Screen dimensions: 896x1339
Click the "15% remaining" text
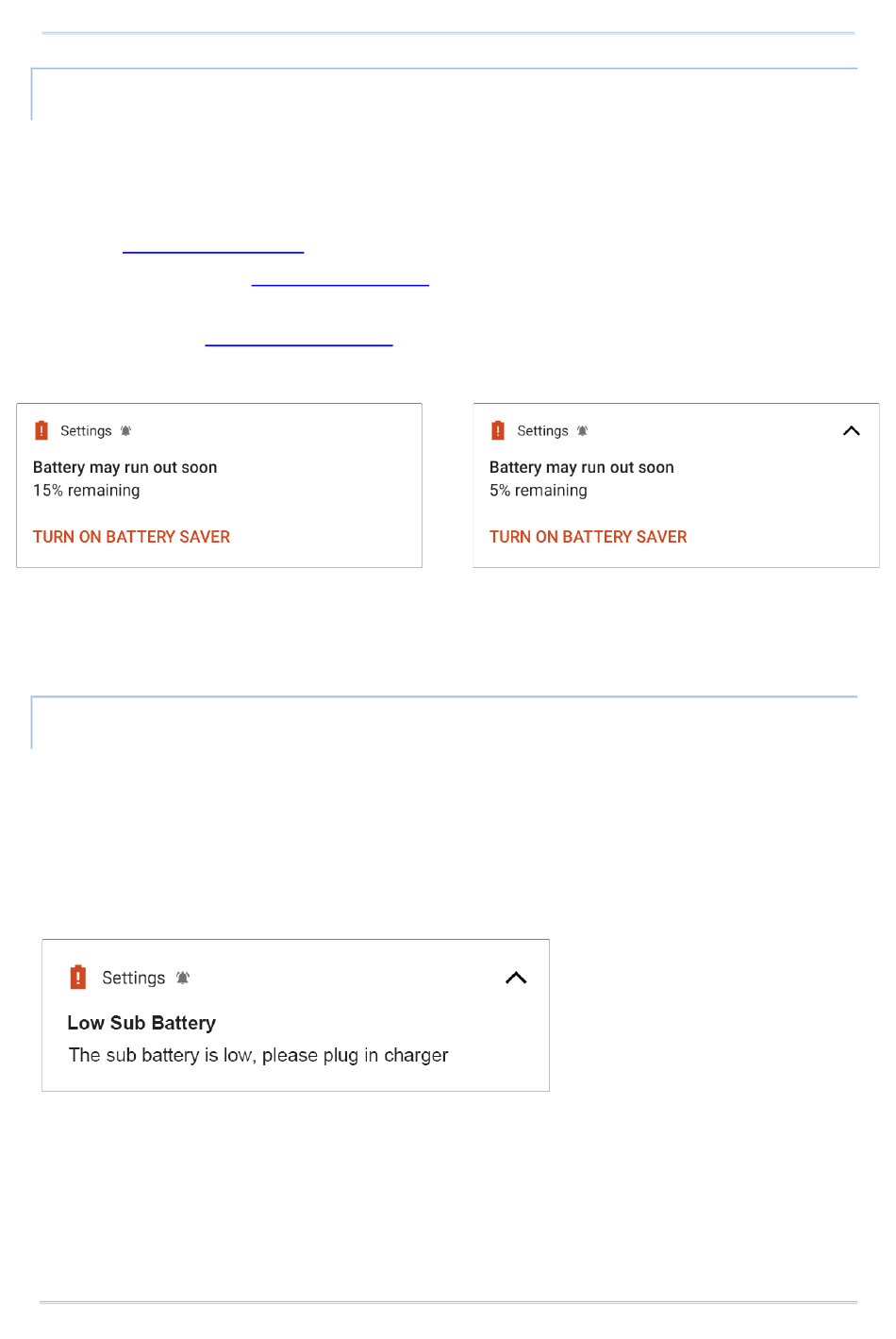87,491
